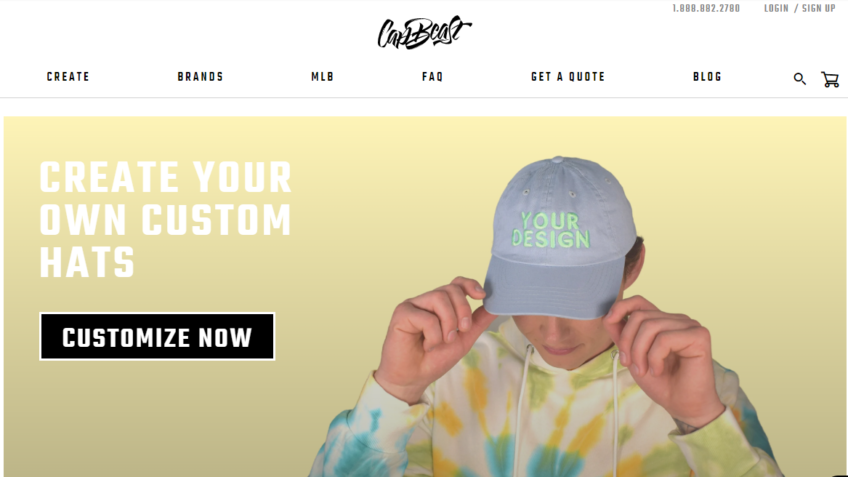This screenshot has height=477, width=848.
Task: Click the blue cap in hero image
Action: (560, 238)
